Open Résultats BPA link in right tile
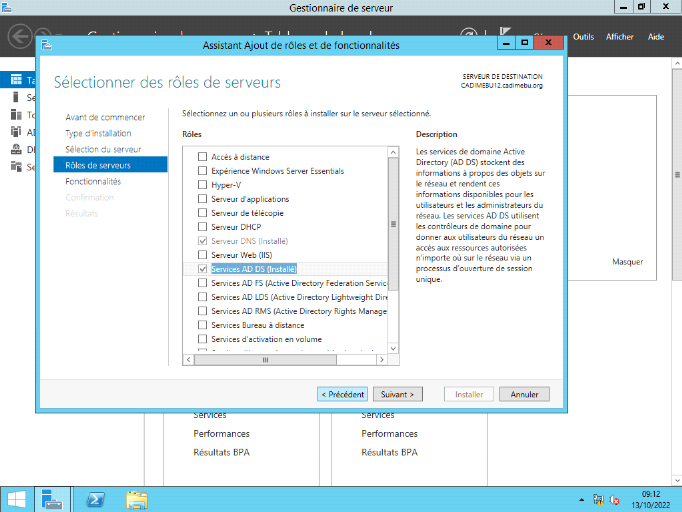This screenshot has width=682, height=512. click(389, 452)
